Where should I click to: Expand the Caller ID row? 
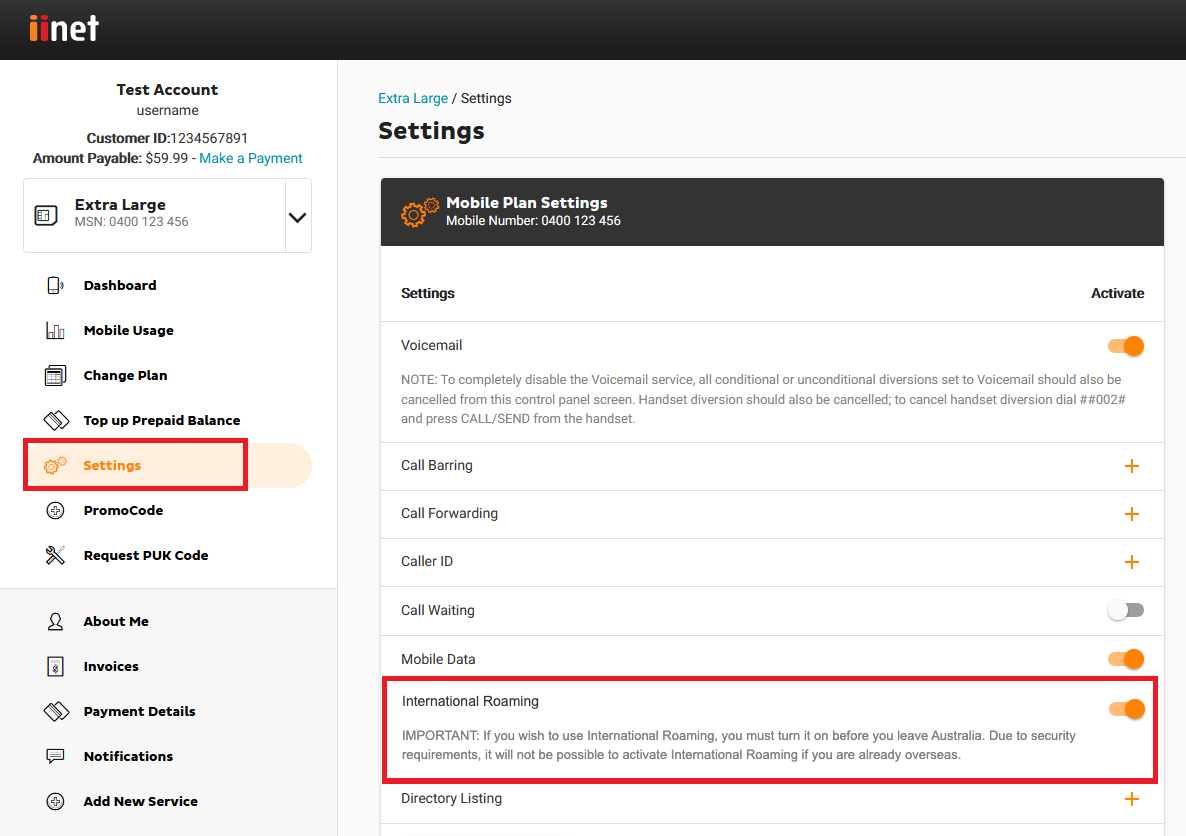1131,562
